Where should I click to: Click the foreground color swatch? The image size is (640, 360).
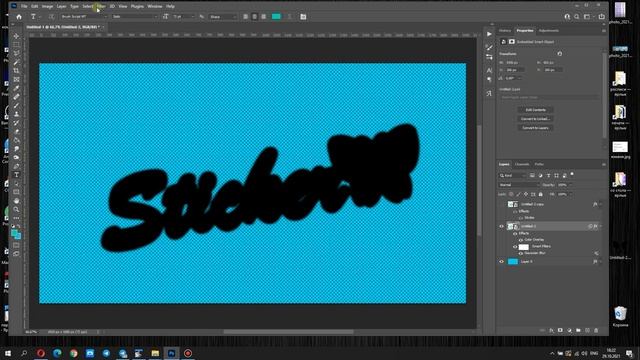pos(15,233)
